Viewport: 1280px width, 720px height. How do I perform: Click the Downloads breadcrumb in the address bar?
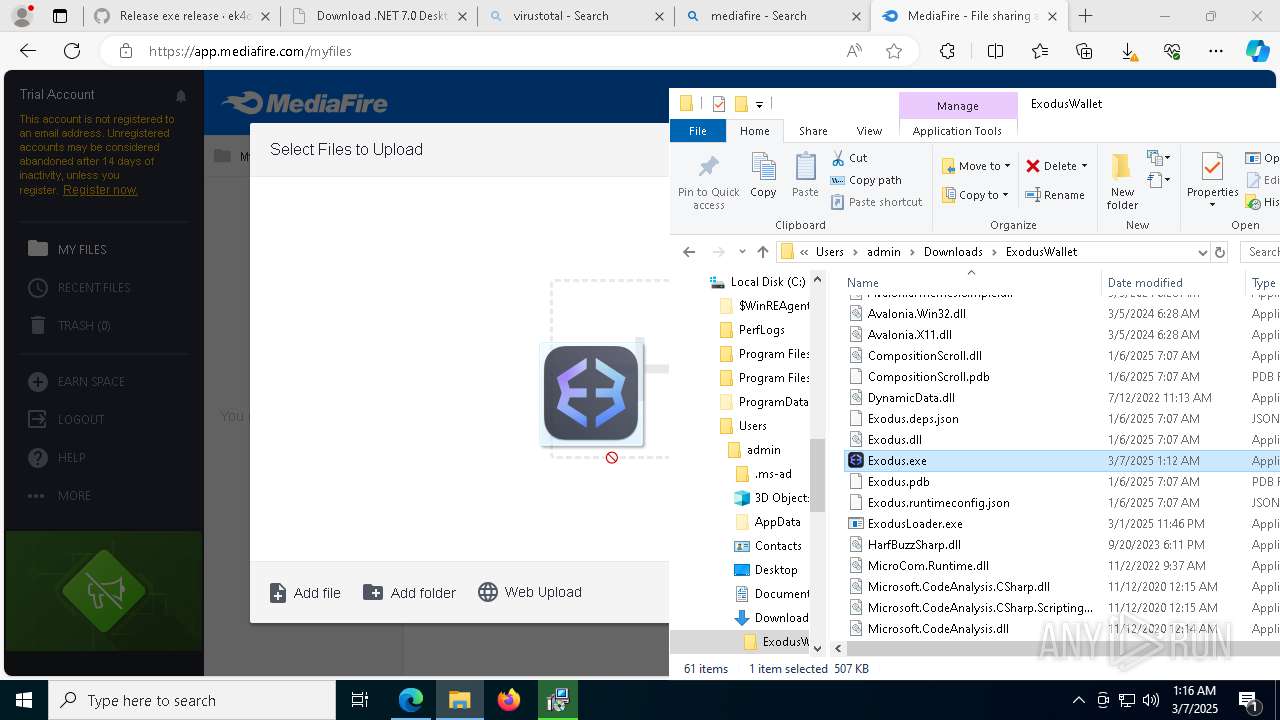[x=953, y=252]
